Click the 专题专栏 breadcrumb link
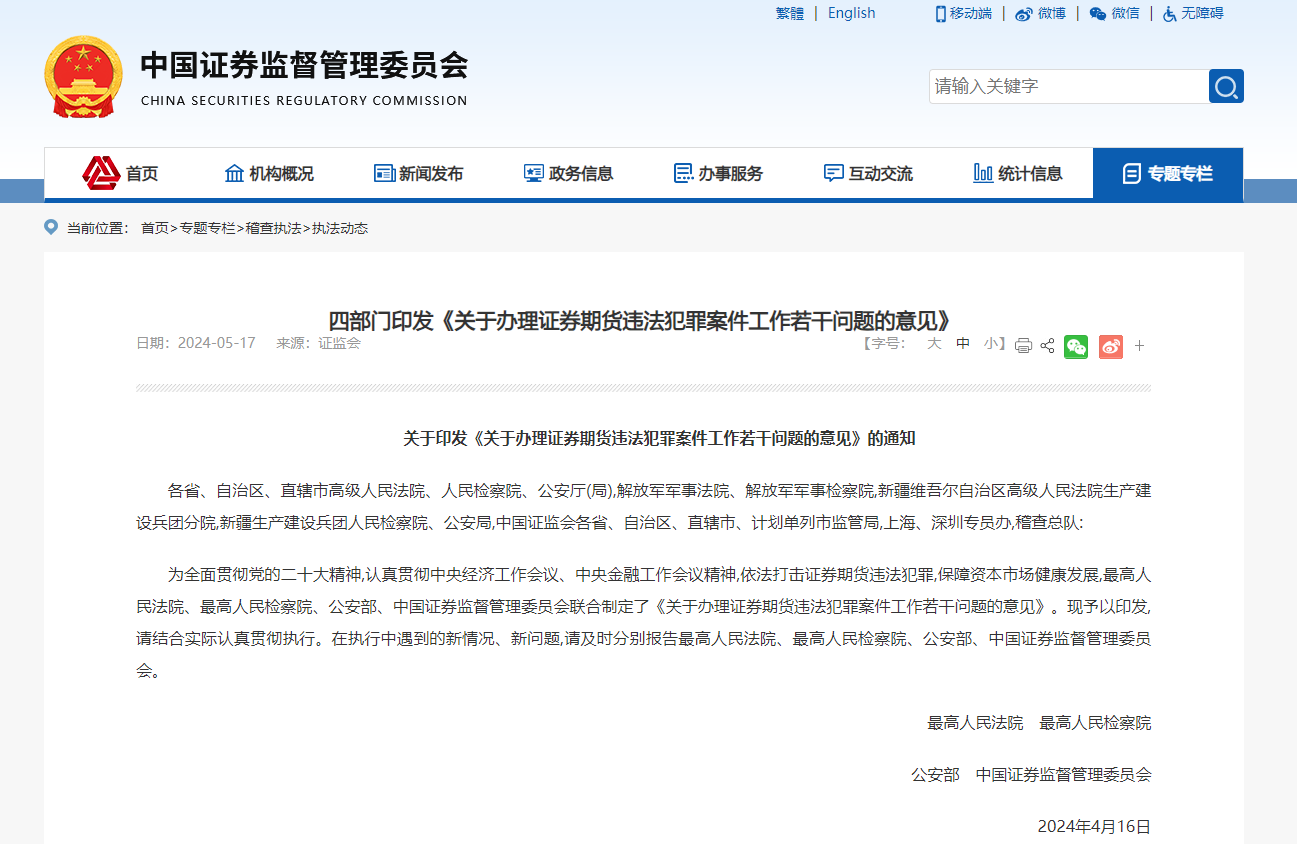Viewport: 1297px width, 844px height. (x=207, y=228)
